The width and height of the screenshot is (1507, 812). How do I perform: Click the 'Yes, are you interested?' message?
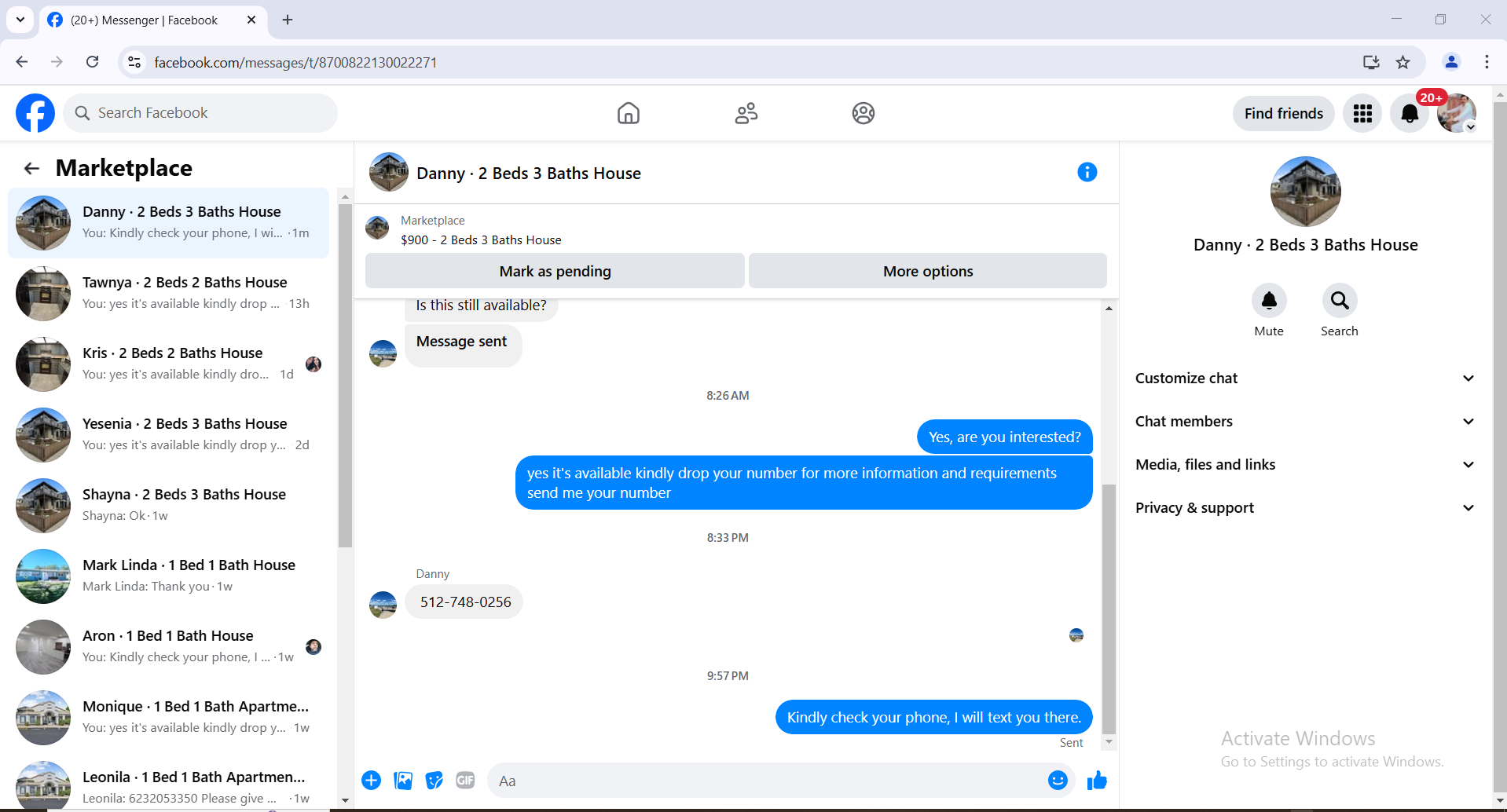1005,437
